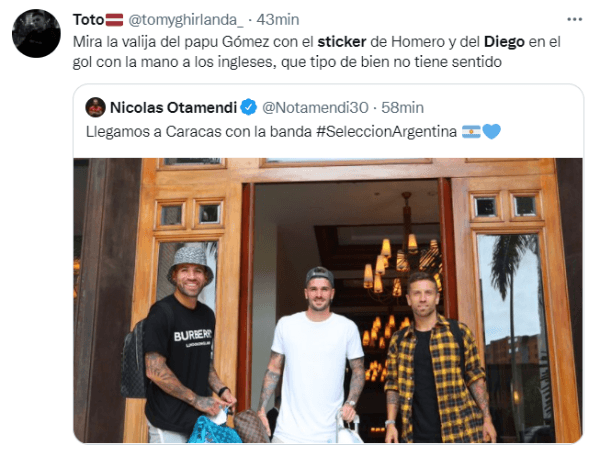600x456 pixels.
Task: Click the Latvia flag emoji beside Toto
Action: 114,20
